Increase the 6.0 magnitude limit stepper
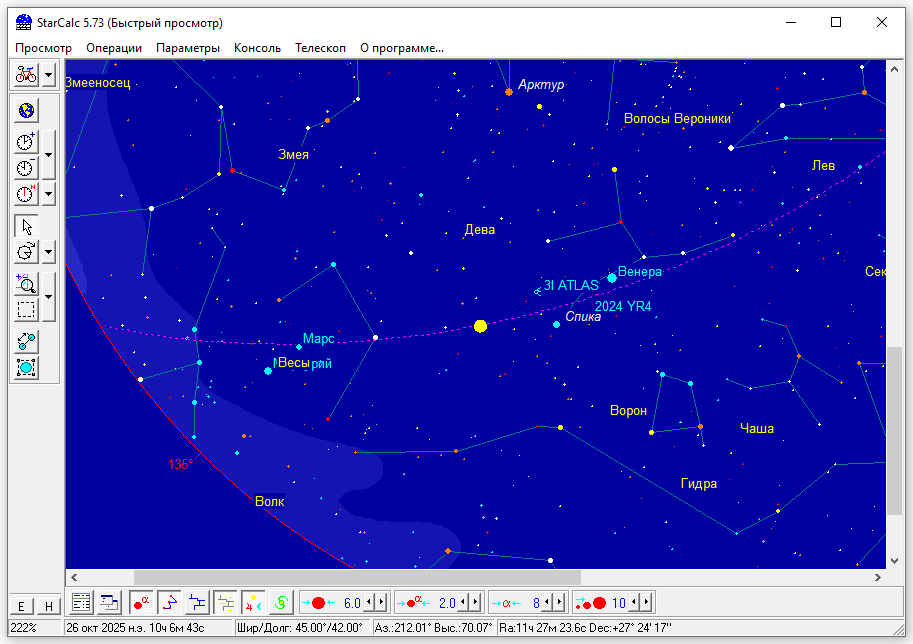 pyautogui.click(x=380, y=603)
